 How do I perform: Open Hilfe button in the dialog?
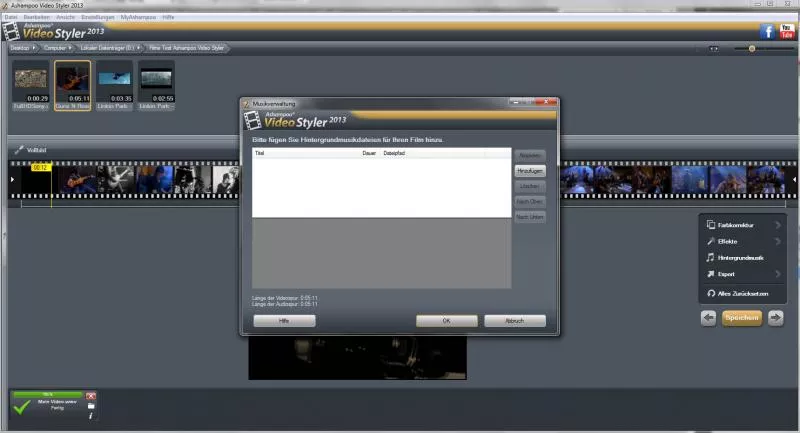coord(284,321)
